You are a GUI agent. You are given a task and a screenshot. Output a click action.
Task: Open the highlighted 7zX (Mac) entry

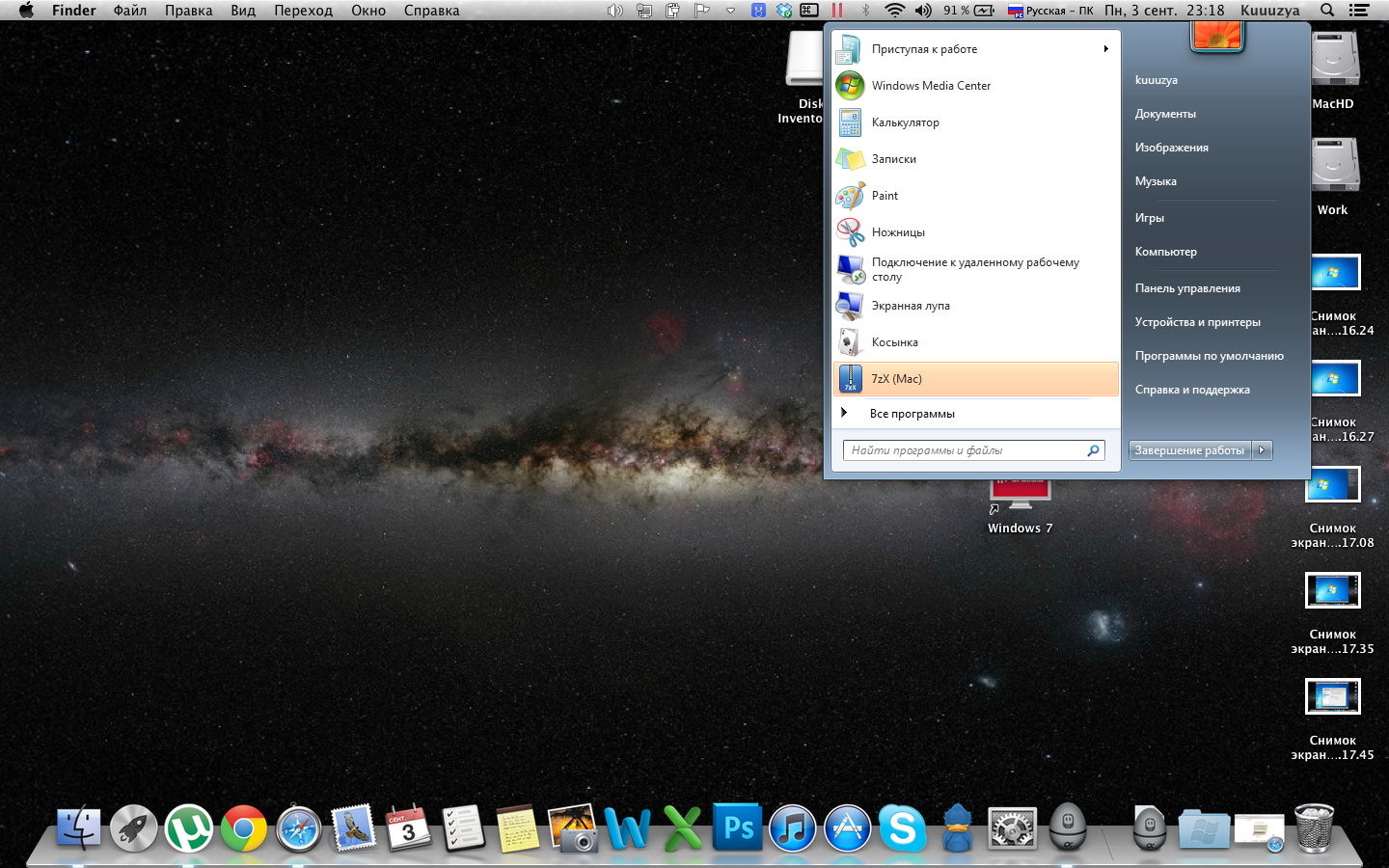[975, 379]
